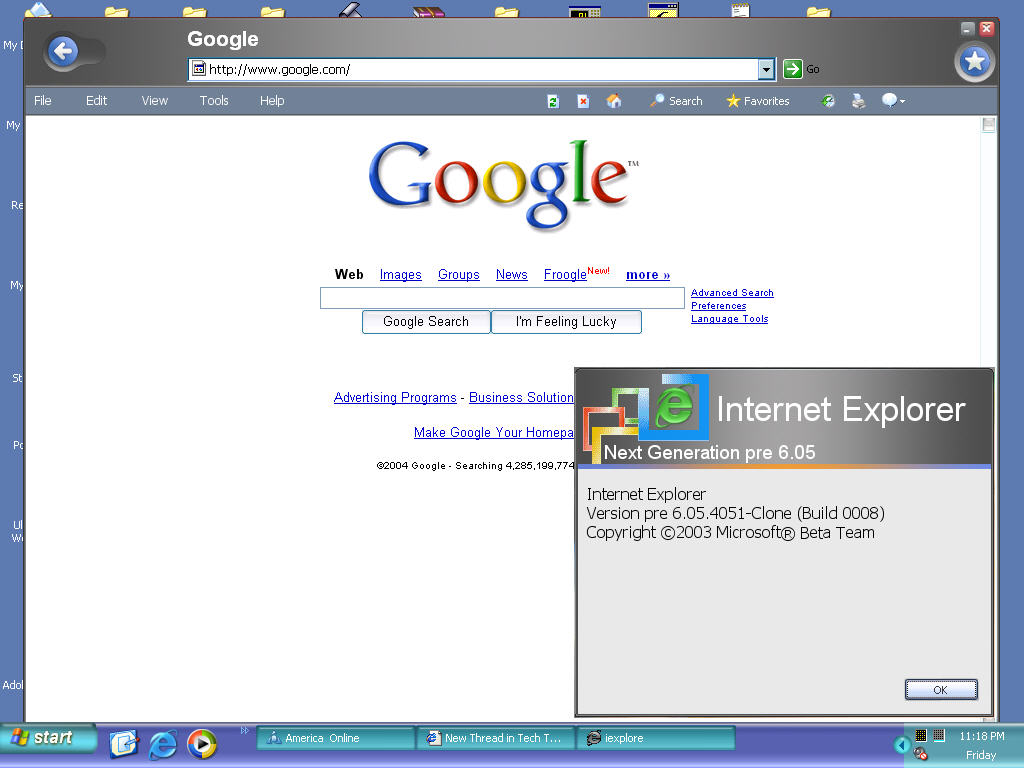Screen dimensions: 1024x768
Task: Stop loading with the red X page icon
Action: [583, 101]
